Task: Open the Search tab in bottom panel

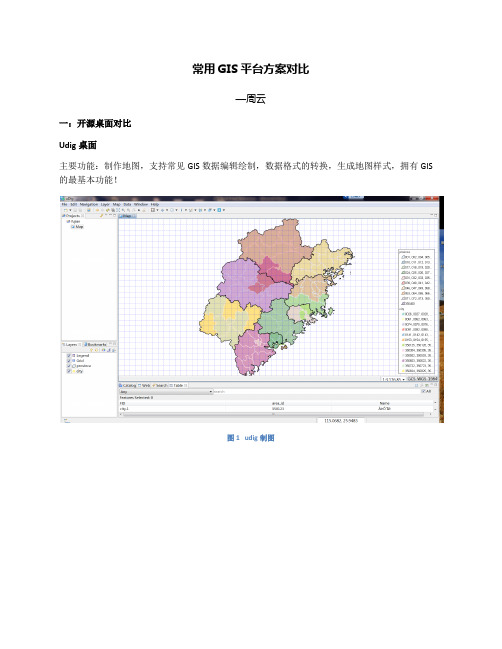Action: coord(160,385)
